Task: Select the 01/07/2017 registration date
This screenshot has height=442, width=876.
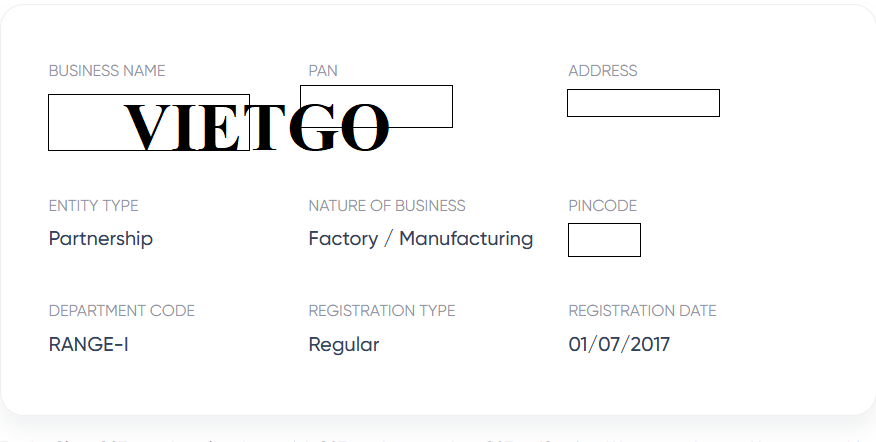Action: tap(619, 345)
